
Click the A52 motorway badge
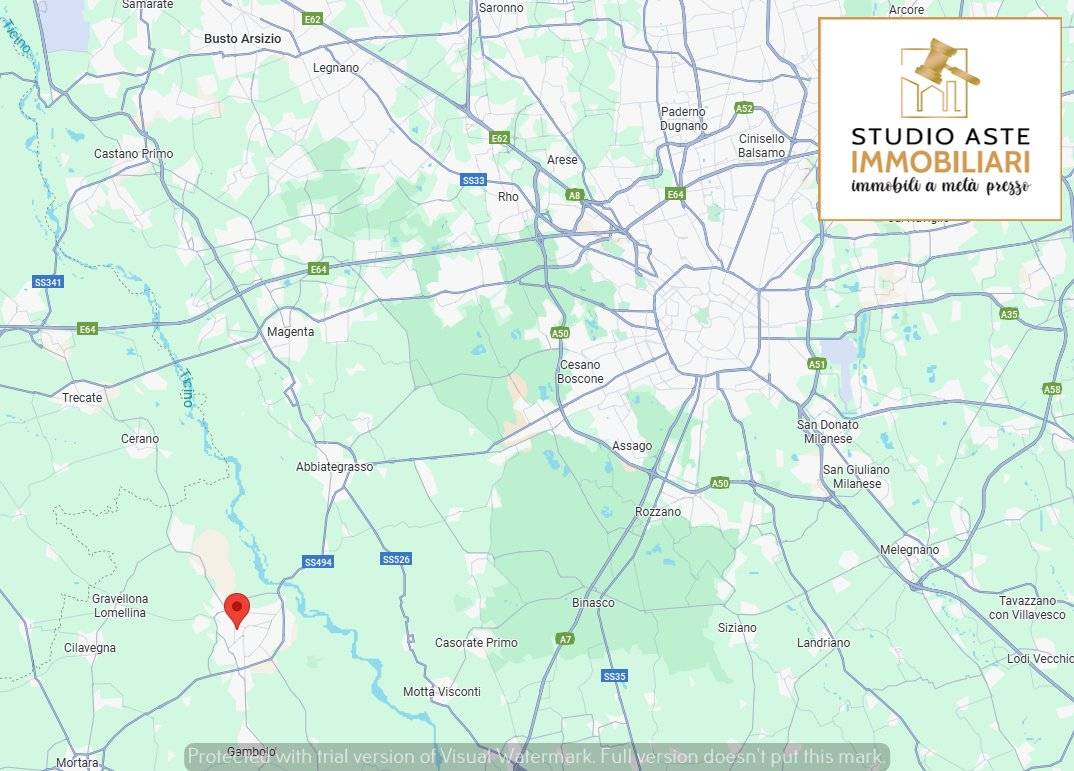(x=744, y=108)
